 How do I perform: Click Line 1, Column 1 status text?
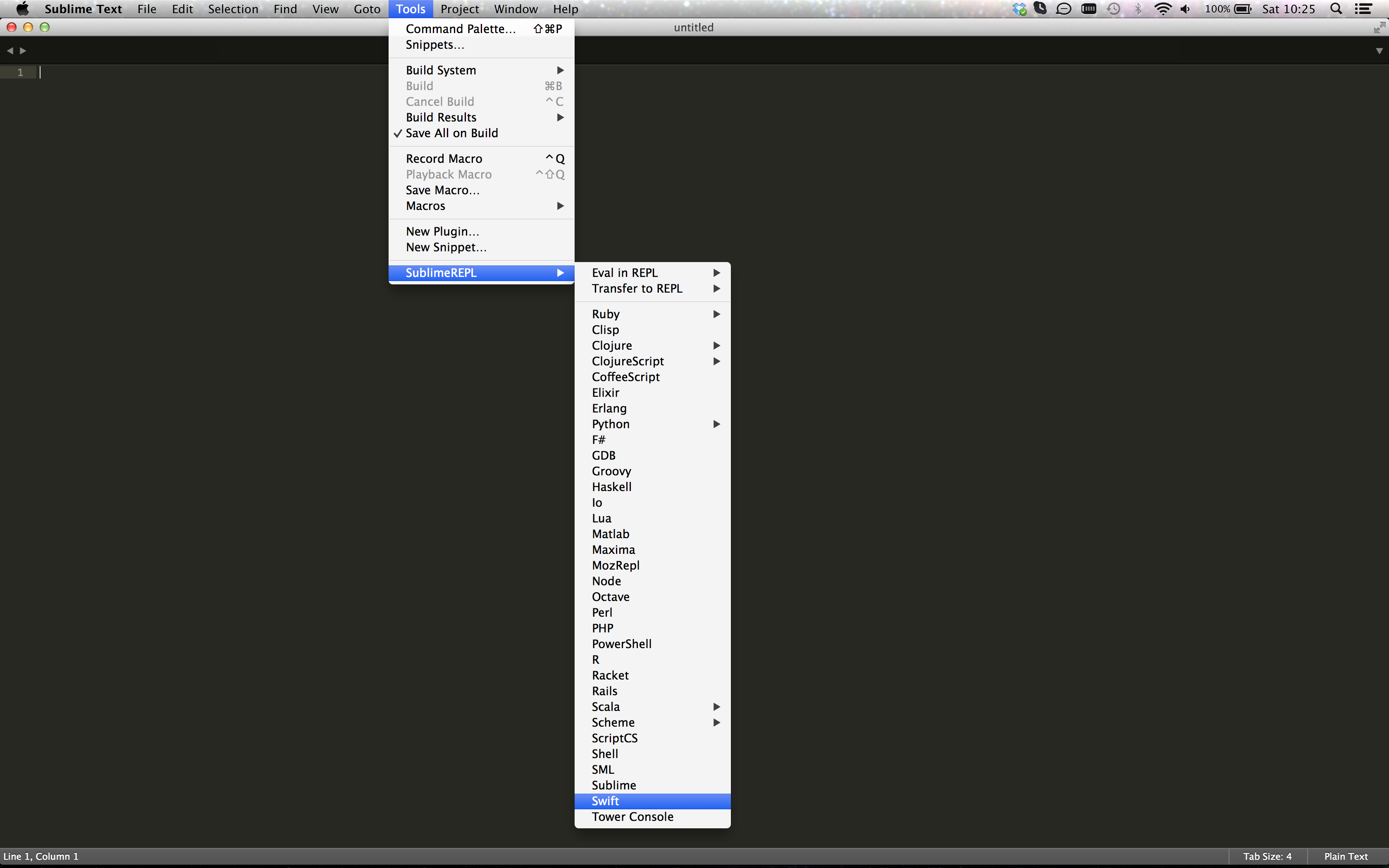point(41,856)
